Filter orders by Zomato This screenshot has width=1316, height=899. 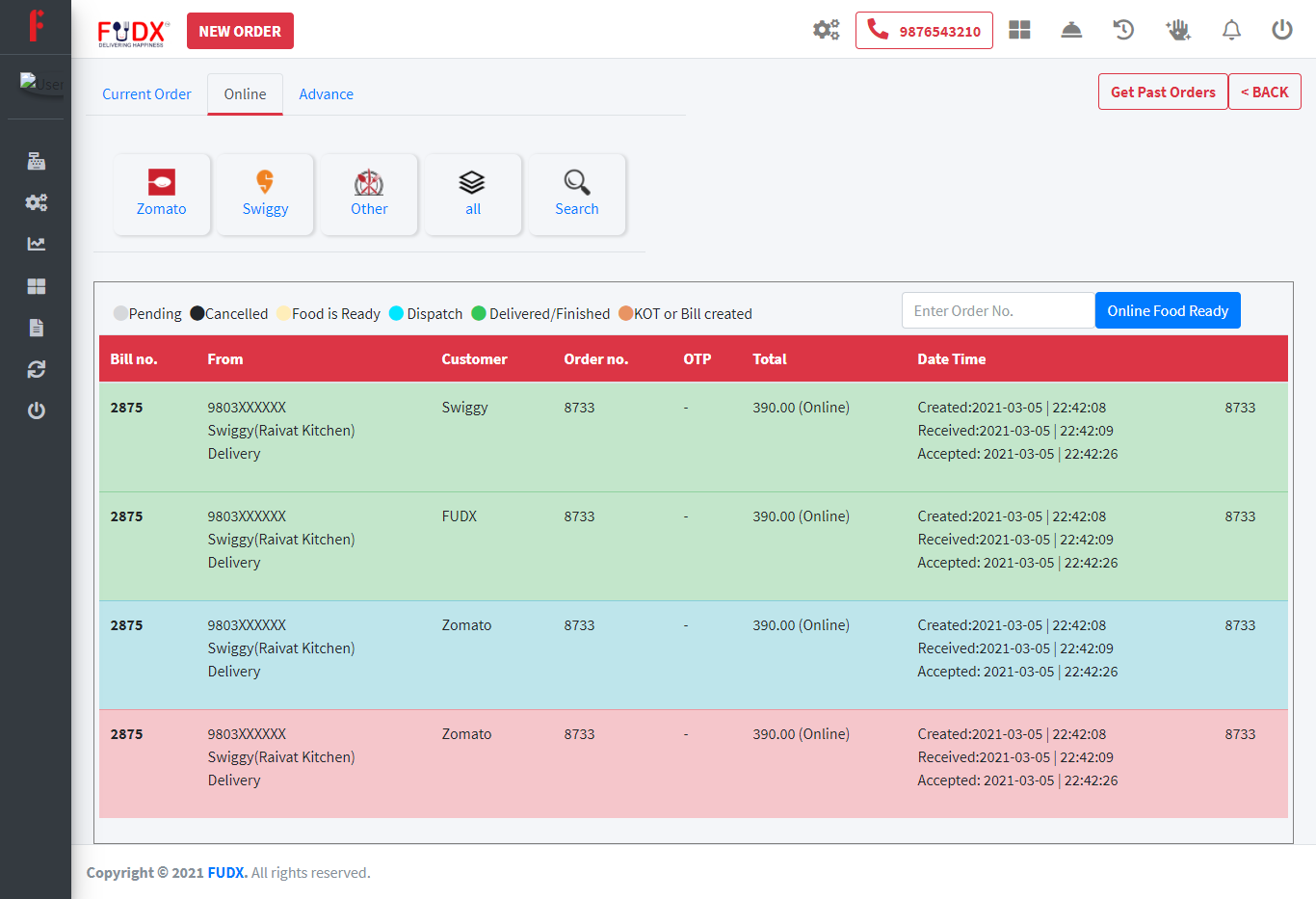[x=162, y=194]
